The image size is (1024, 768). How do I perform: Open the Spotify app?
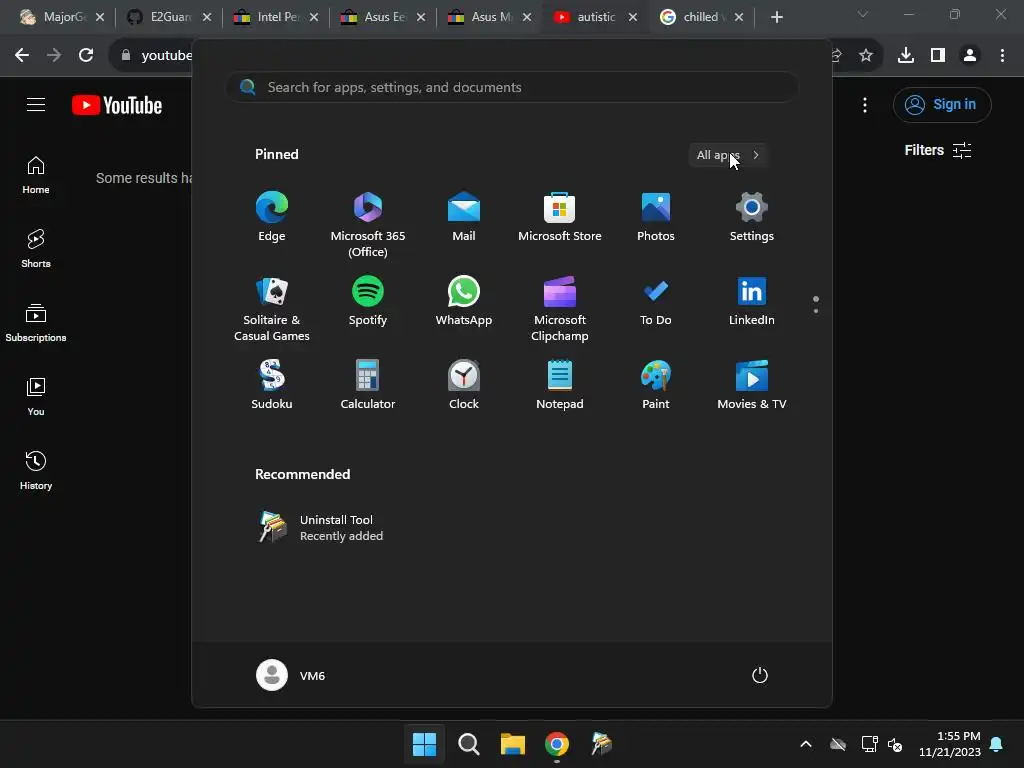368,301
